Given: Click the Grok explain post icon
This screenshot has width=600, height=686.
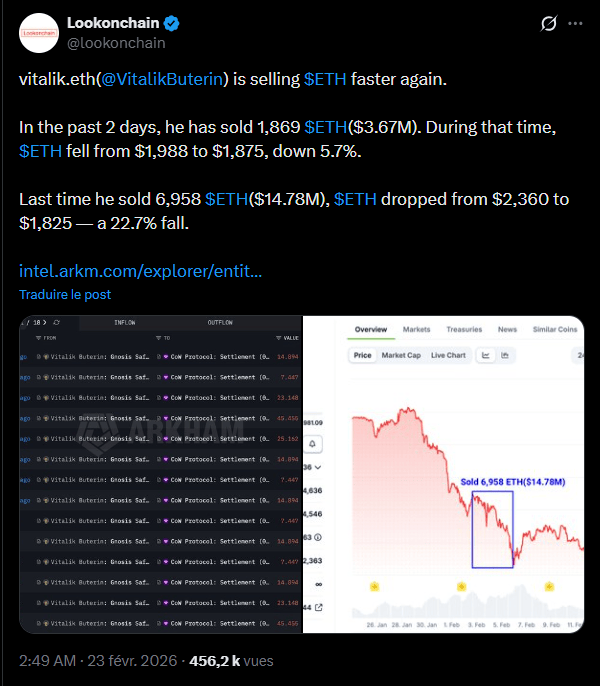Looking at the screenshot, I should 547,23.
